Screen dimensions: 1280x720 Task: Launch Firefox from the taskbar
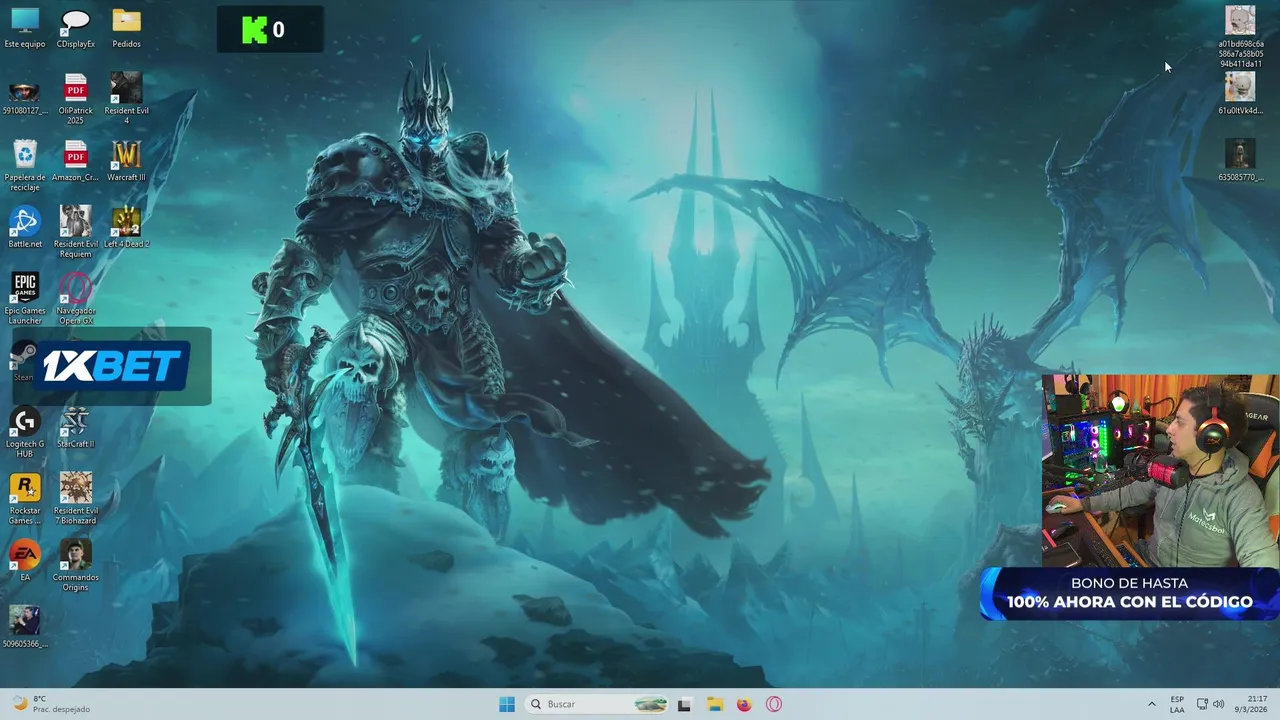(744, 704)
